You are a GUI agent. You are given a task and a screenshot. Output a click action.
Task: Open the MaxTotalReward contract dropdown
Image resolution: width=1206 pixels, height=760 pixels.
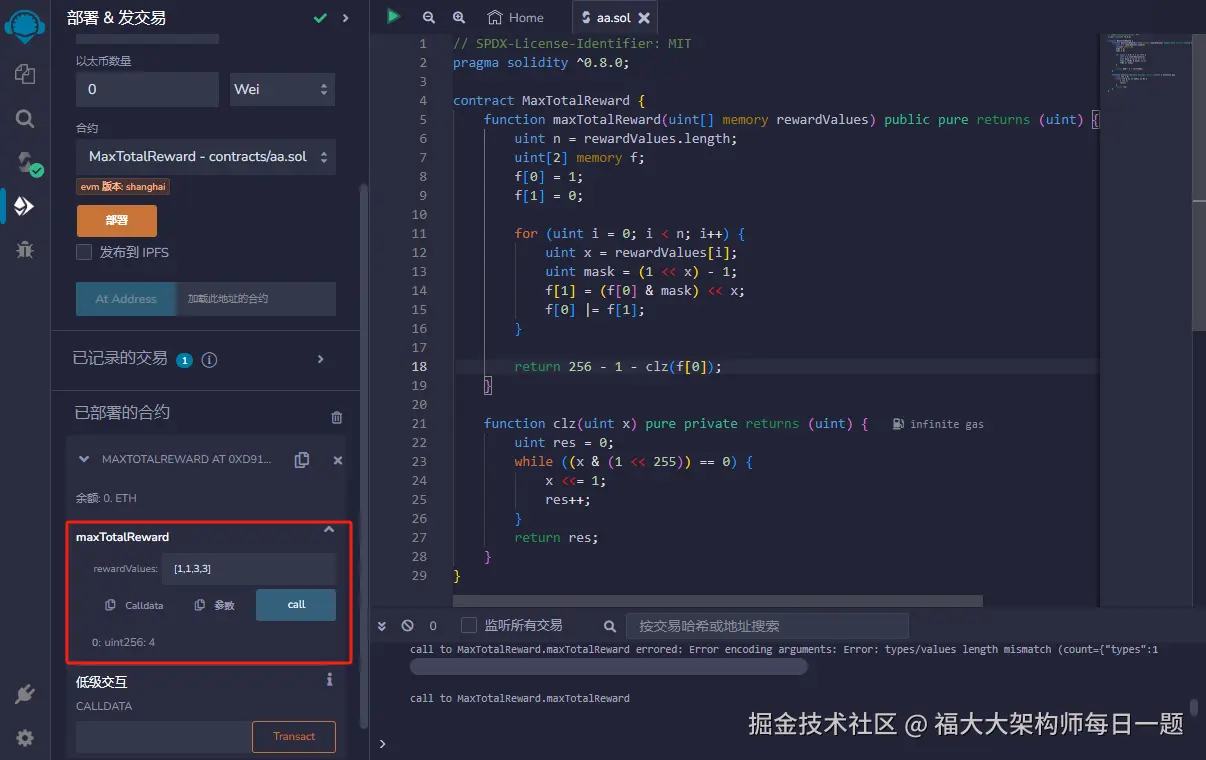click(x=206, y=157)
